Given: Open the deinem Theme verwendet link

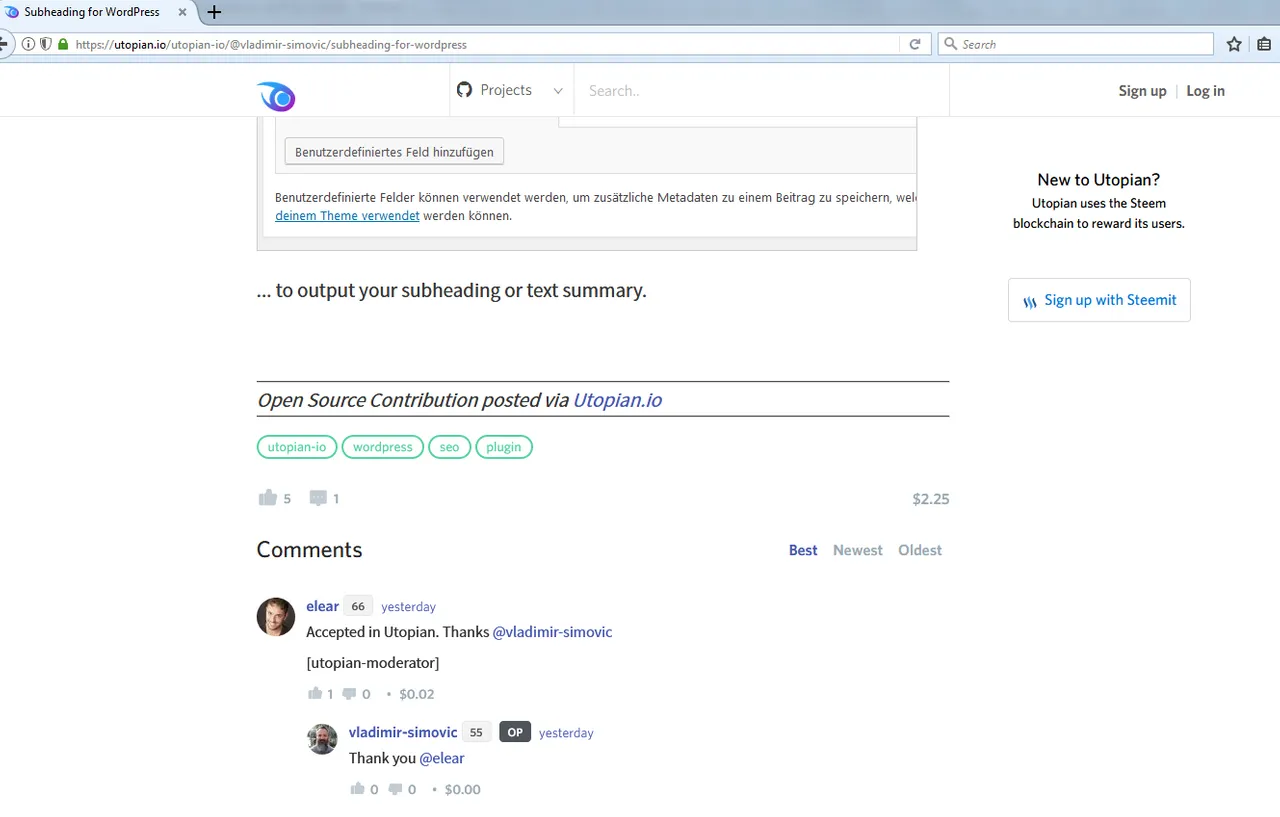Looking at the screenshot, I should point(347,215).
